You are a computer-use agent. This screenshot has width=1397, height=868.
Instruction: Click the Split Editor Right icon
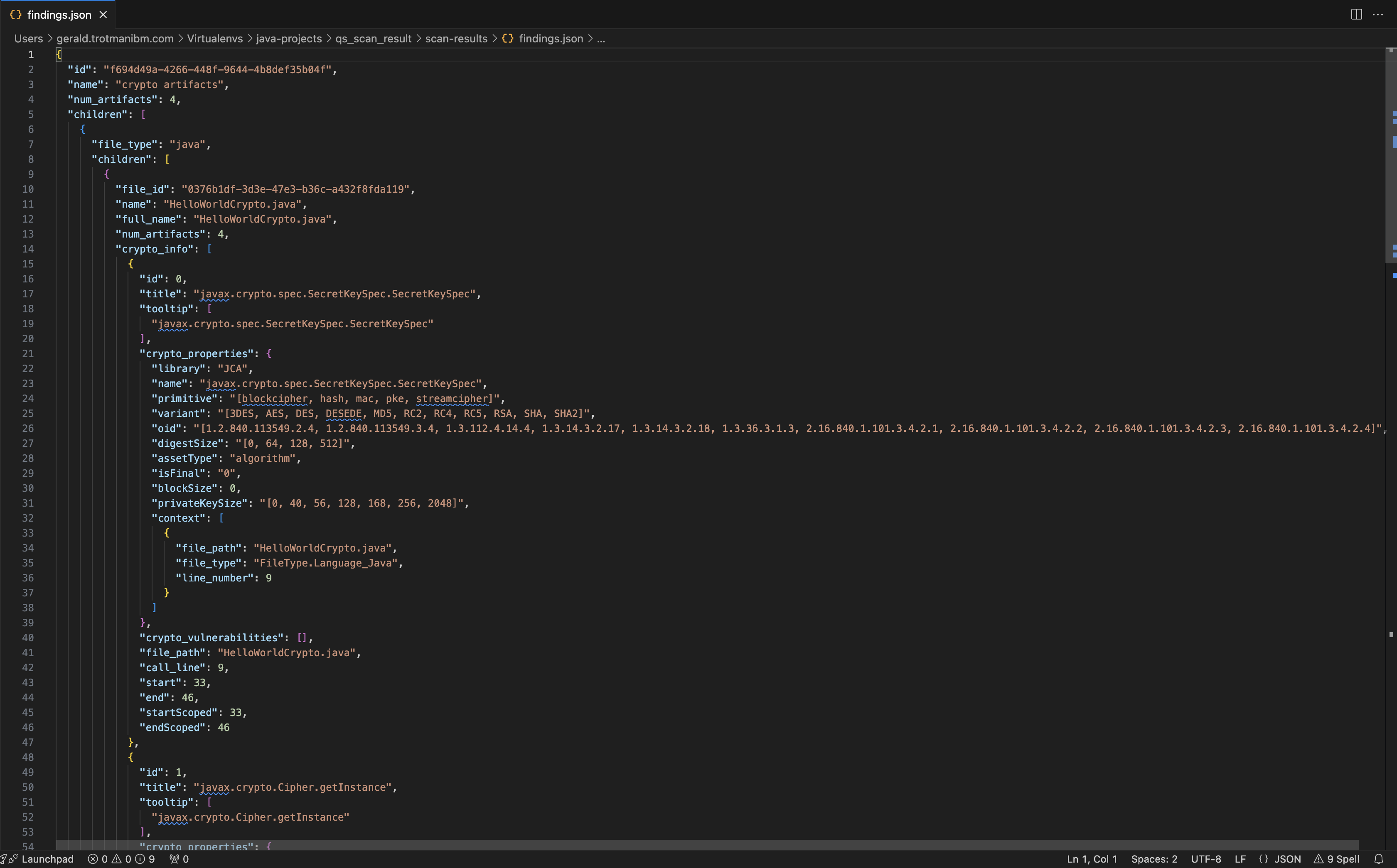1356,15
